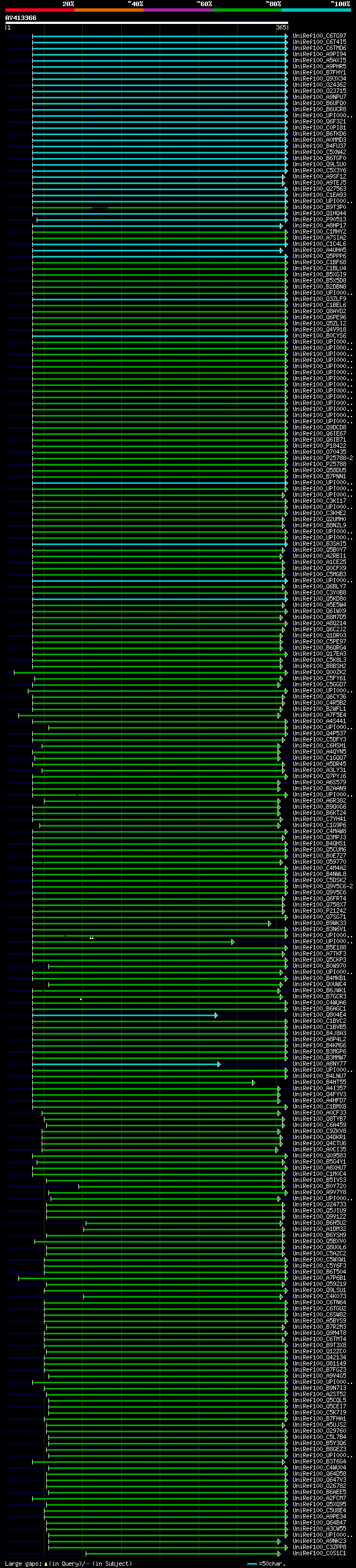Click hit UniRef100_C3KHE2
The image size is (356, 1568).
pos(319,513)
